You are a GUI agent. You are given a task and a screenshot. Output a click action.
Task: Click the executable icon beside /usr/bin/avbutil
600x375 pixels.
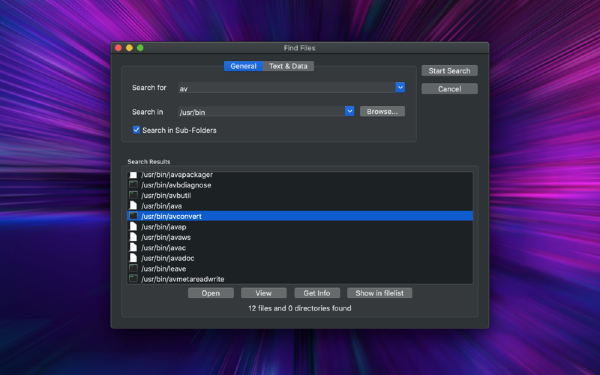[x=133, y=195]
